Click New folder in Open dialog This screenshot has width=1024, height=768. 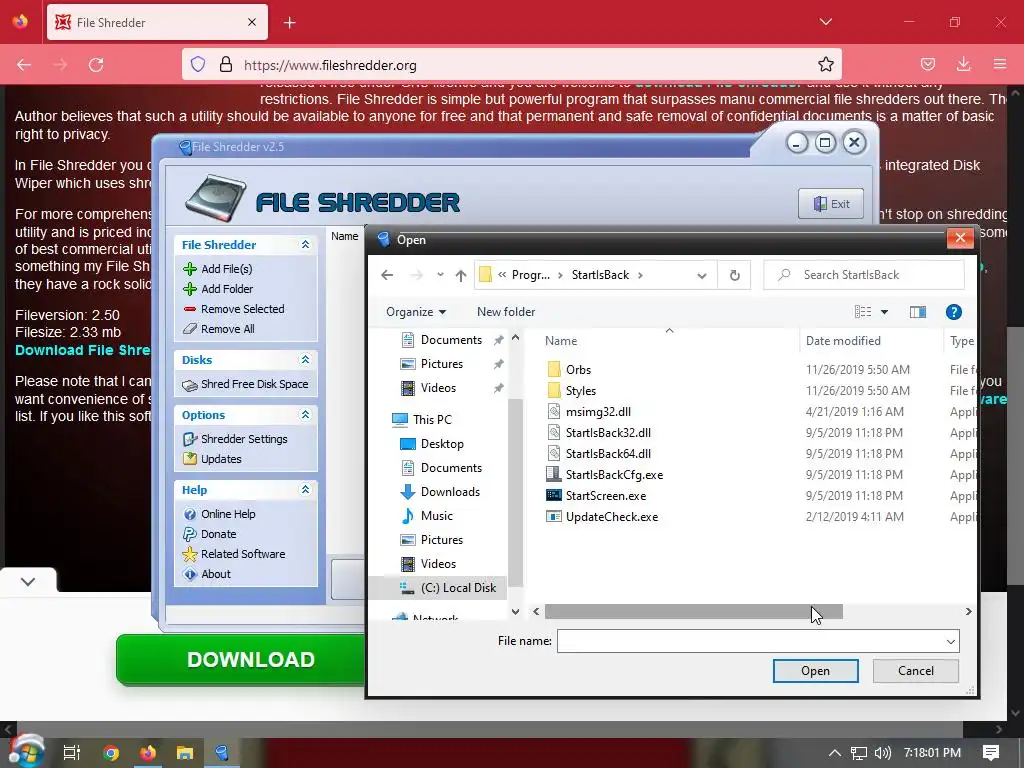click(505, 312)
